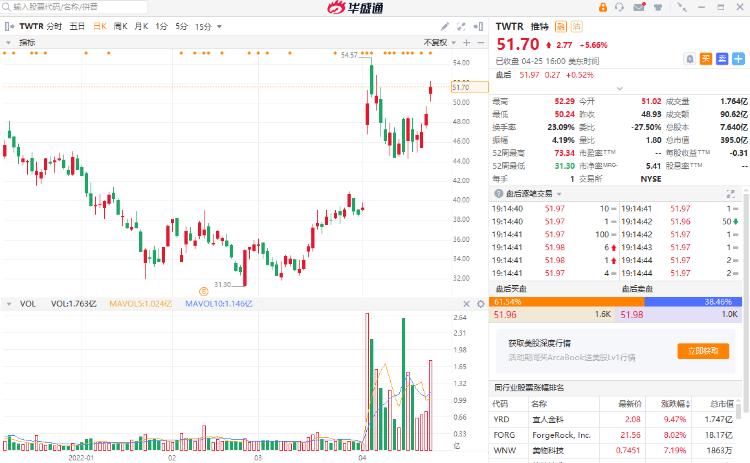Click the 73.34 52-week high value
This screenshot has height=463, width=750.
(x=564, y=153)
